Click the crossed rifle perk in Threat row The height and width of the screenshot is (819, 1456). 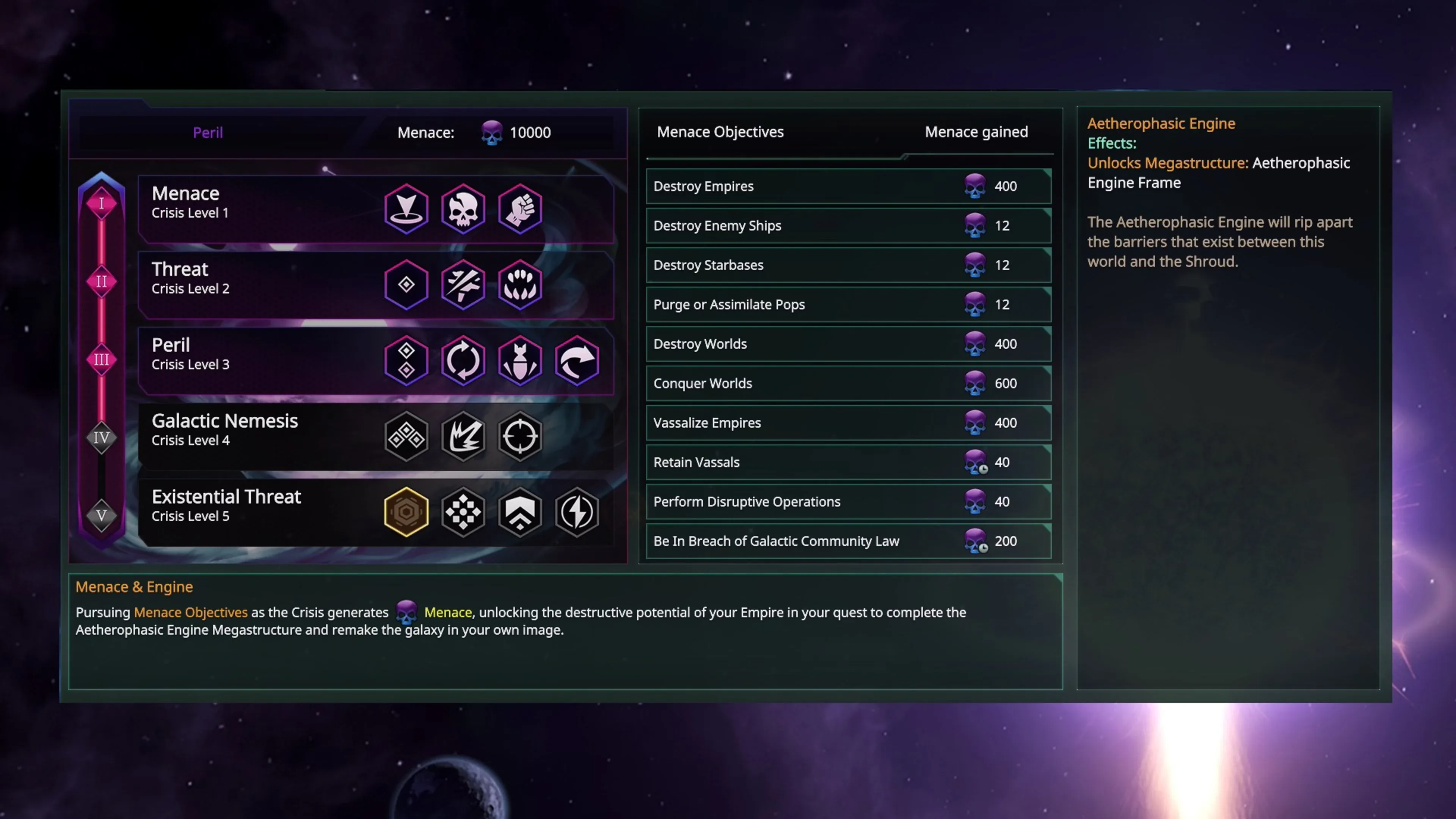point(463,284)
